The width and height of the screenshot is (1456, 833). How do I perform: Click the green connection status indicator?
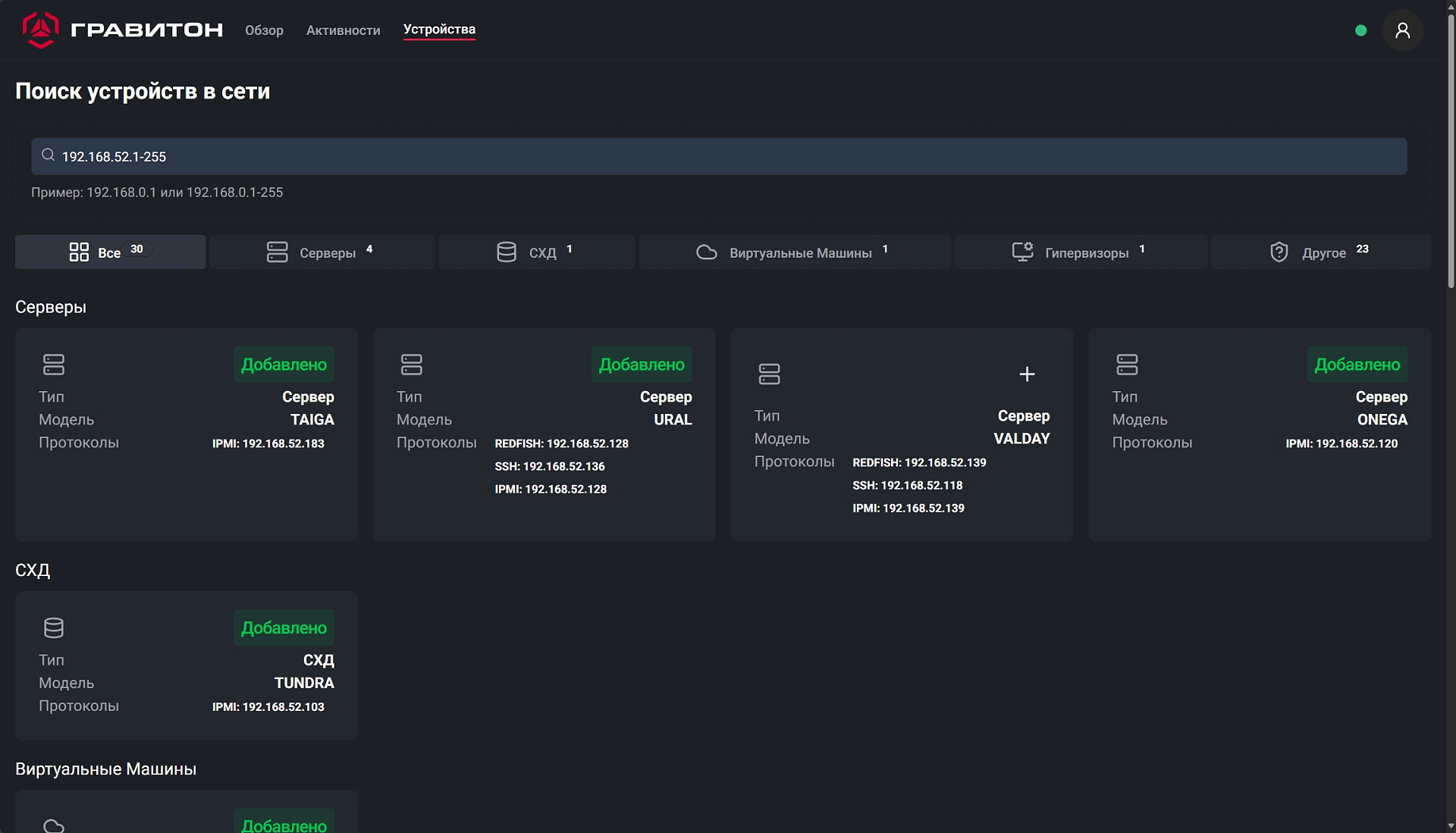[x=1360, y=30]
